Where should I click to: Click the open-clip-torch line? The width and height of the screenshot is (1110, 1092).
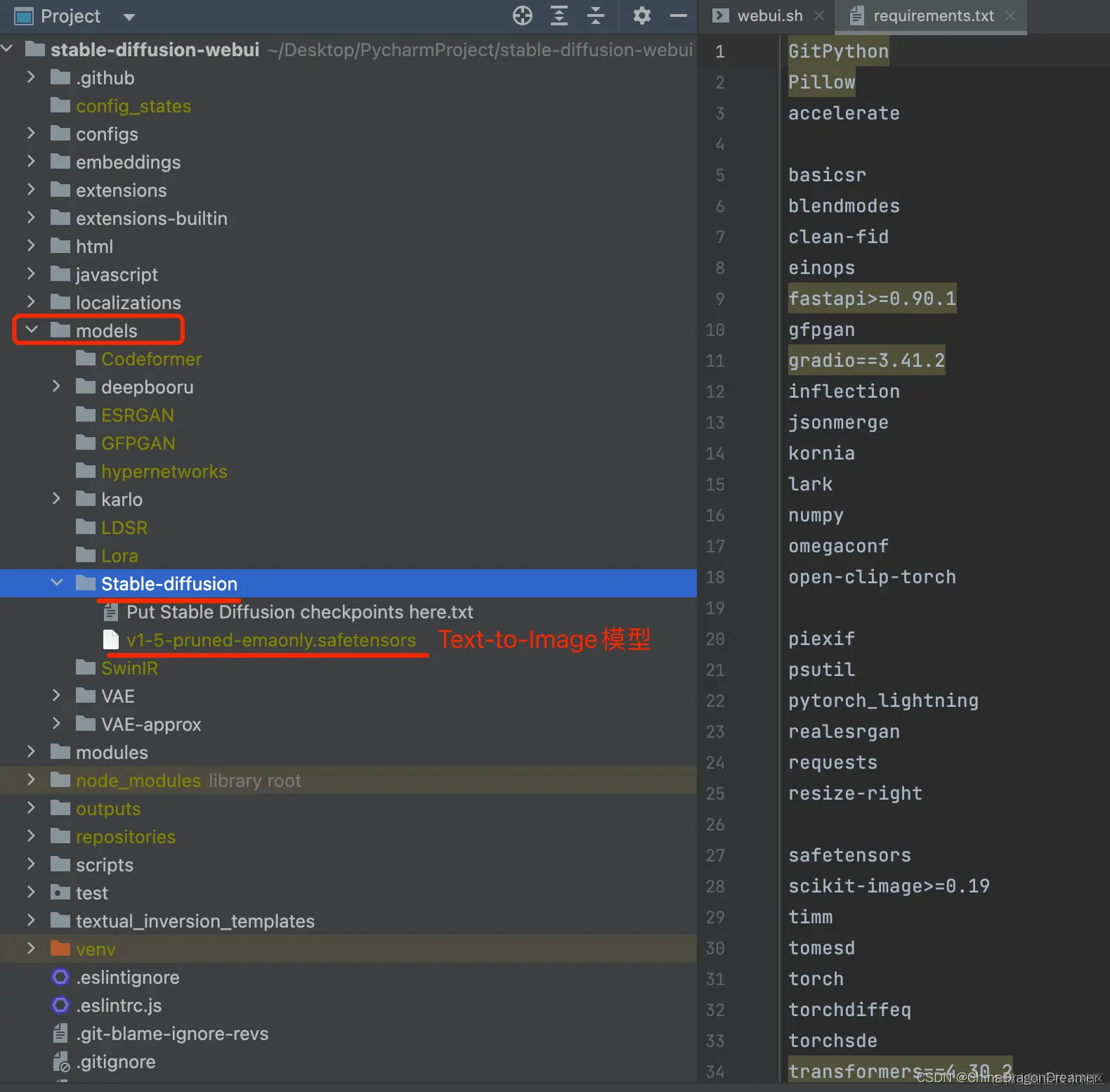[872, 577]
